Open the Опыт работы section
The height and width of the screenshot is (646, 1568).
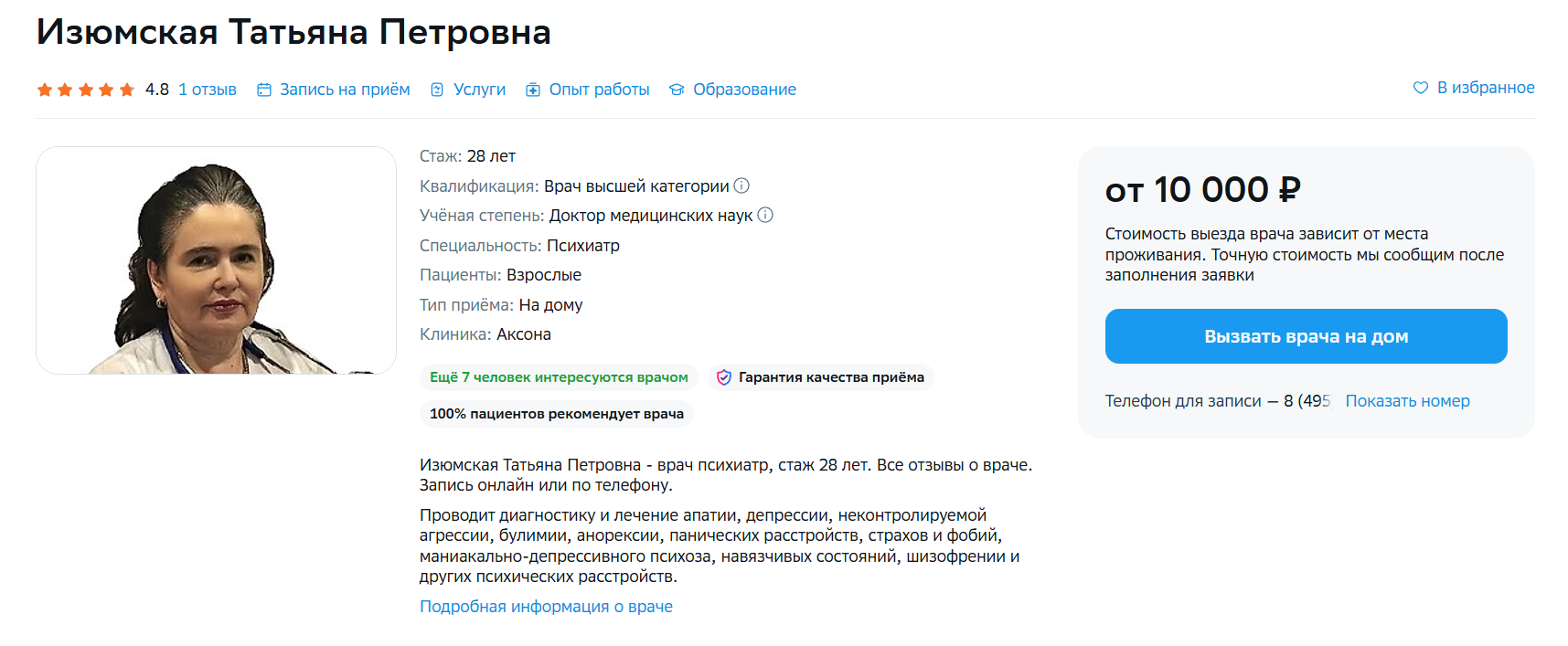tap(599, 90)
